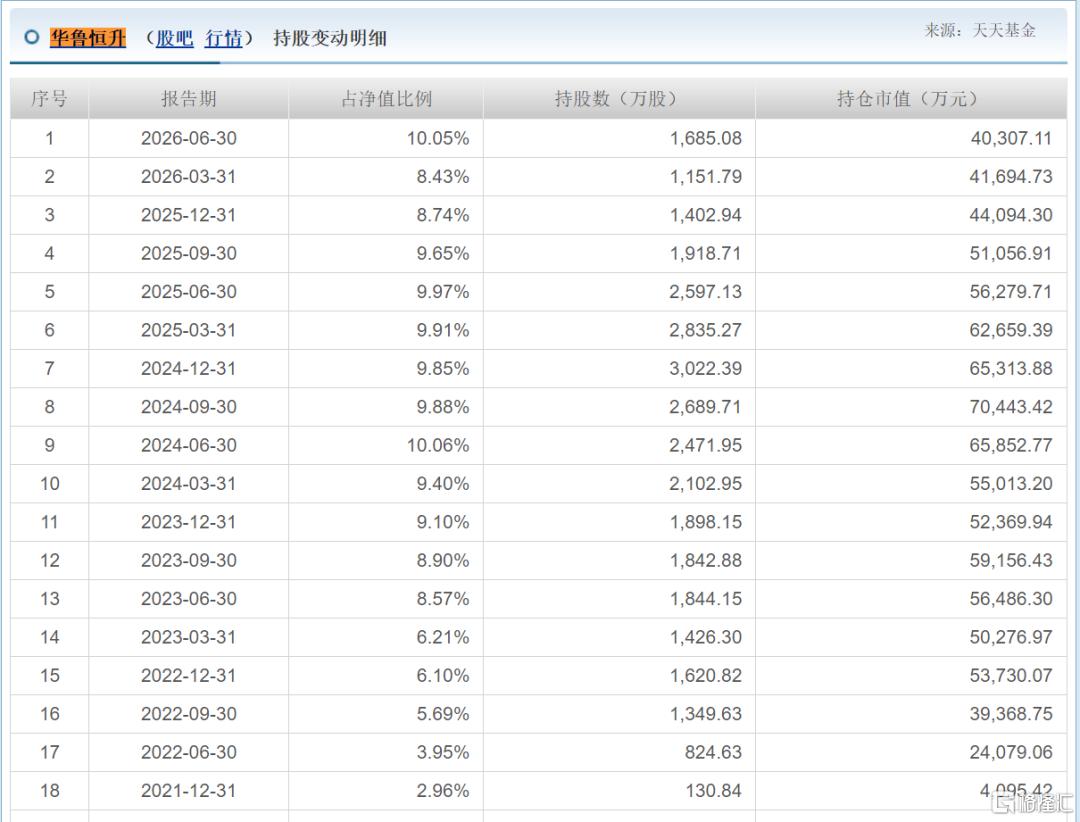The height and width of the screenshot is (822, 1080).
Task: Select the 10.05% net value ratio cell
Action: click(x=386, y=138)
